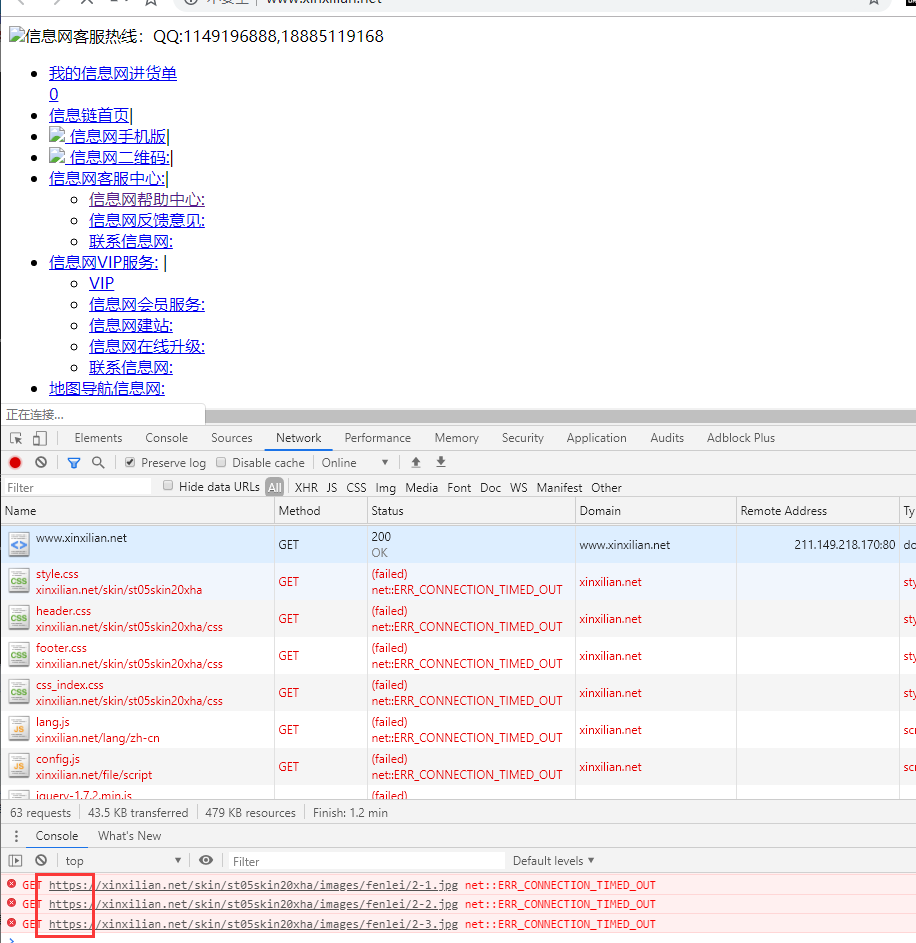Create live expression with eye icon
Viewport: 916px width, 943px height.
coord(206,861)
